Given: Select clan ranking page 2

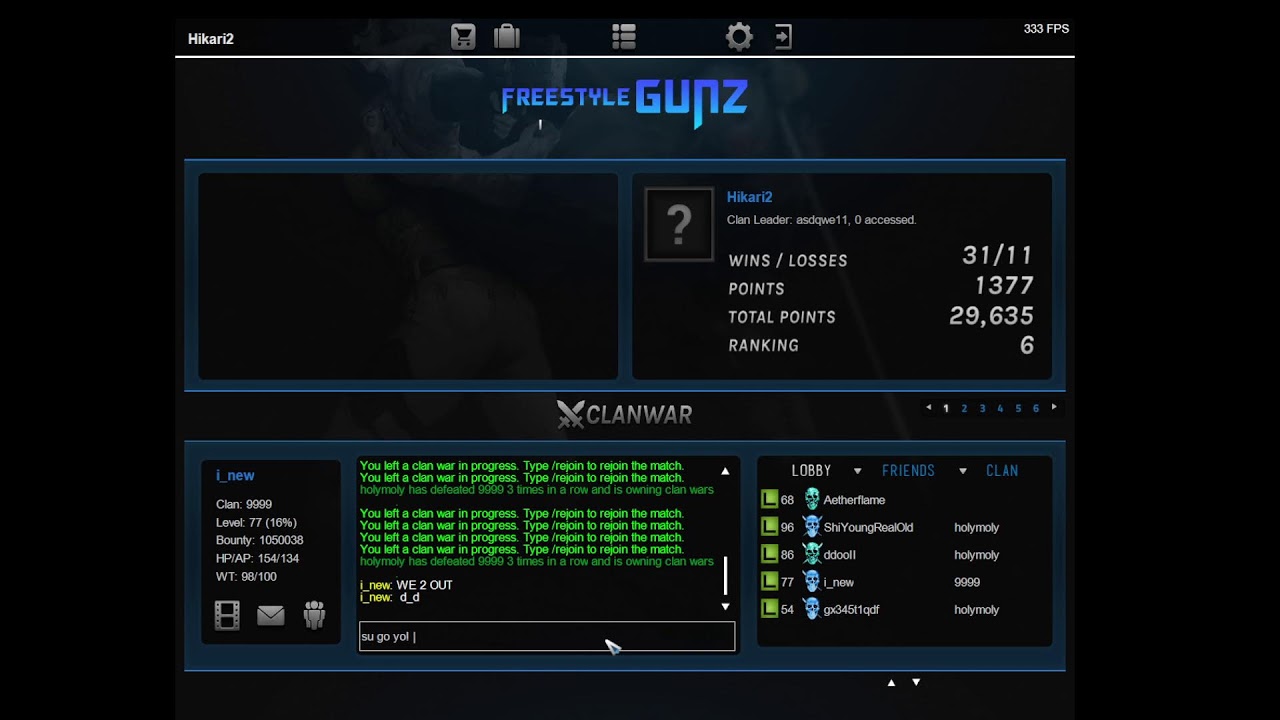Looking at the screenshot, I should click(964, 408).
